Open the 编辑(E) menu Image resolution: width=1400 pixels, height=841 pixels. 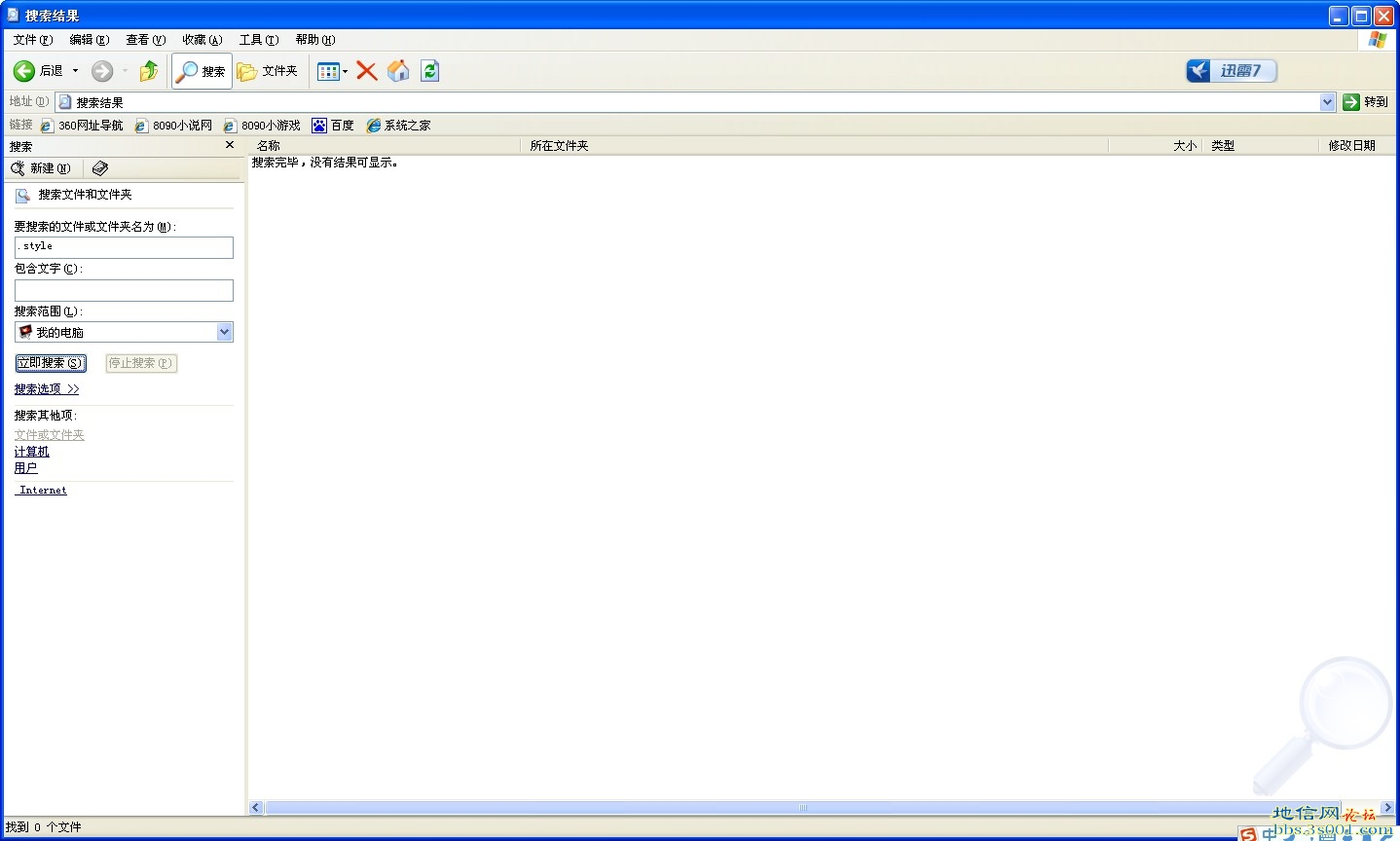89,40
